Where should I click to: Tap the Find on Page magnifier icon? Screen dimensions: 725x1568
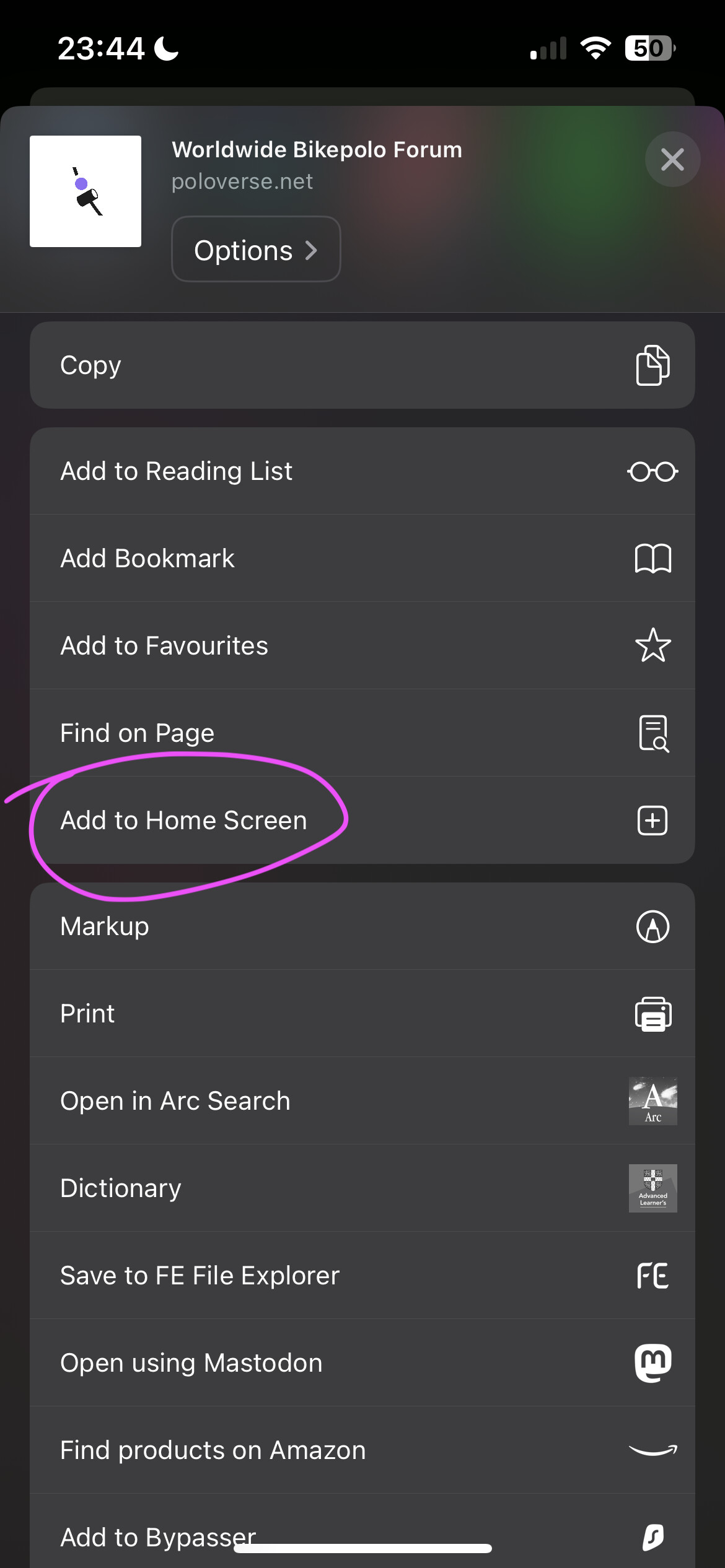pos(653,733)
